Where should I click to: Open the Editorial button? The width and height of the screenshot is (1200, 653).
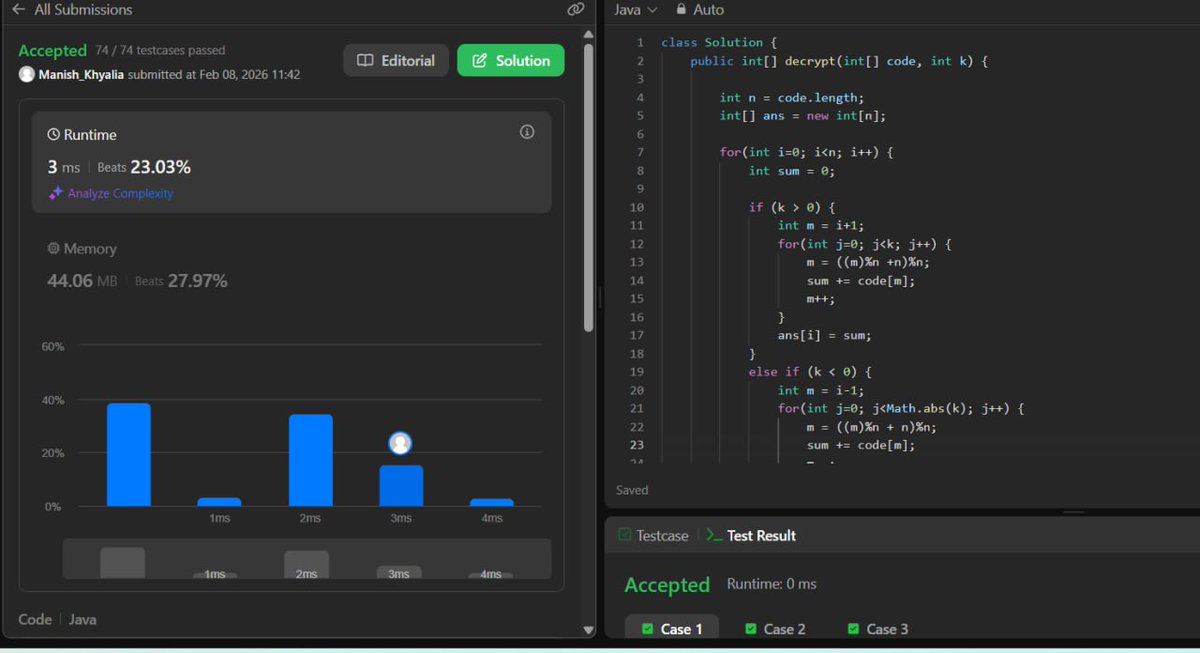(x=396, y=60)
